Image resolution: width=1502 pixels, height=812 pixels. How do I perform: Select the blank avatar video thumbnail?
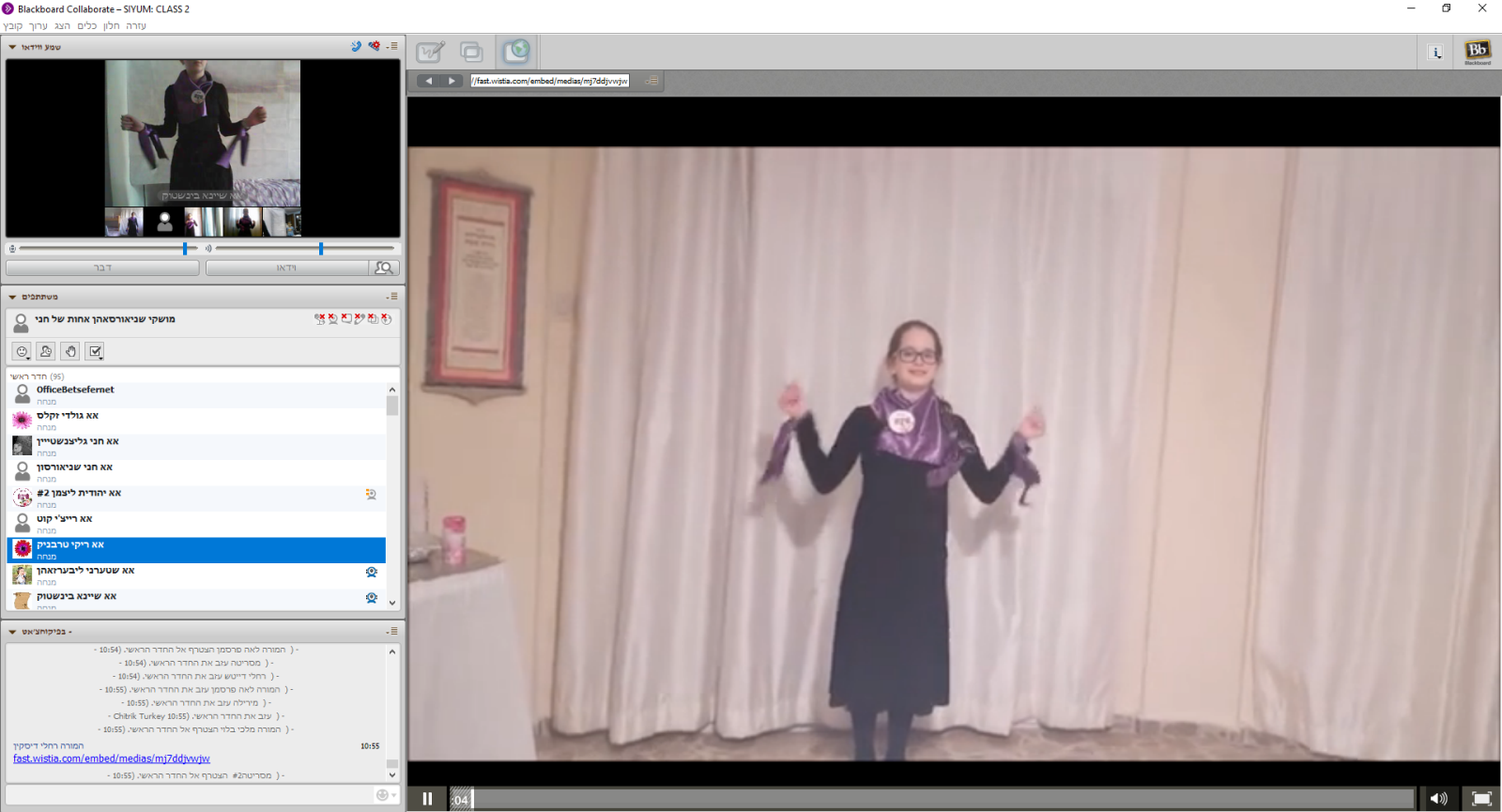point(164,222)
